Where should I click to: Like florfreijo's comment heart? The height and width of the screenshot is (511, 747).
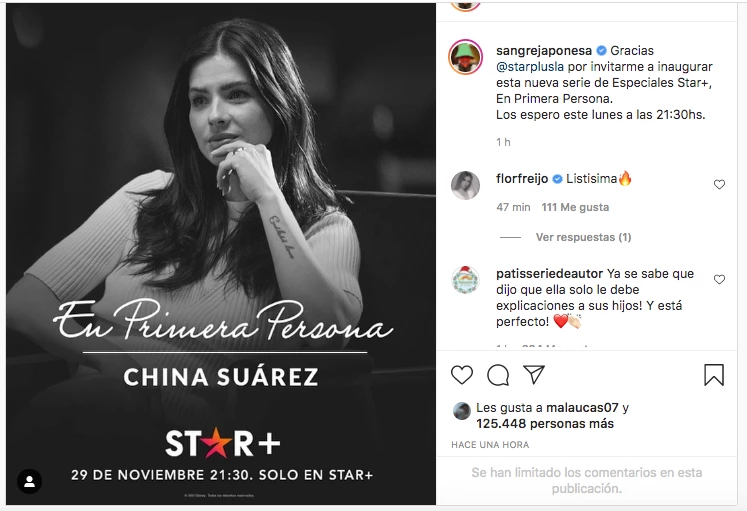(719, 184)
